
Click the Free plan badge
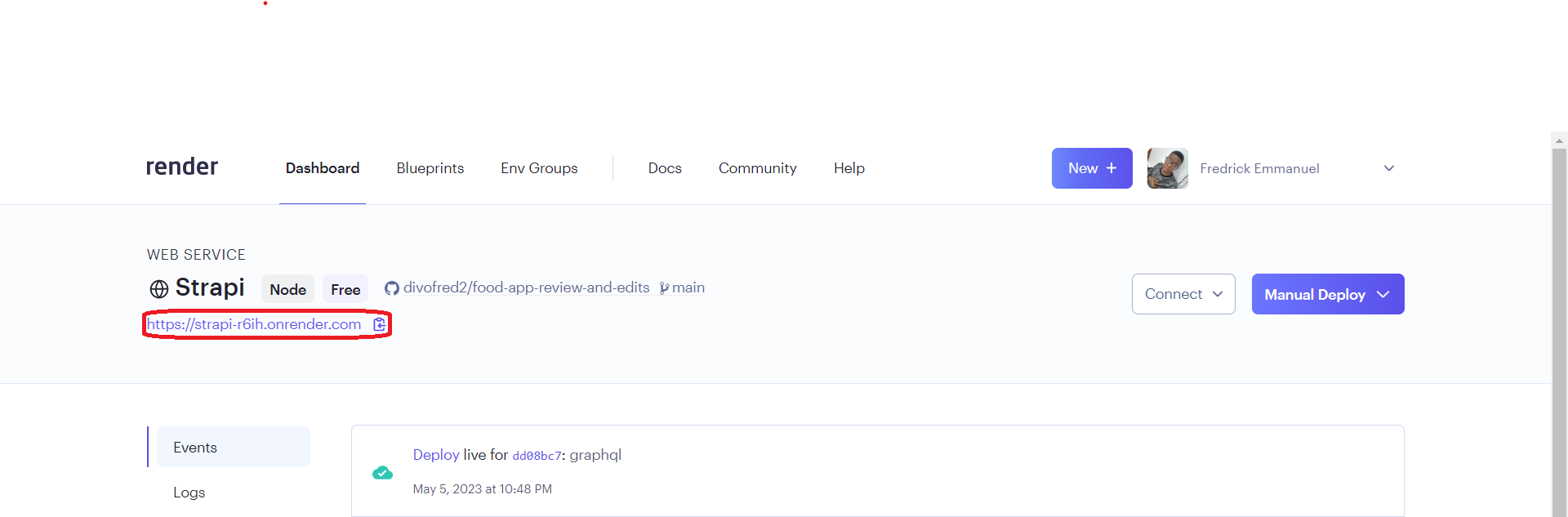point(345,289)
